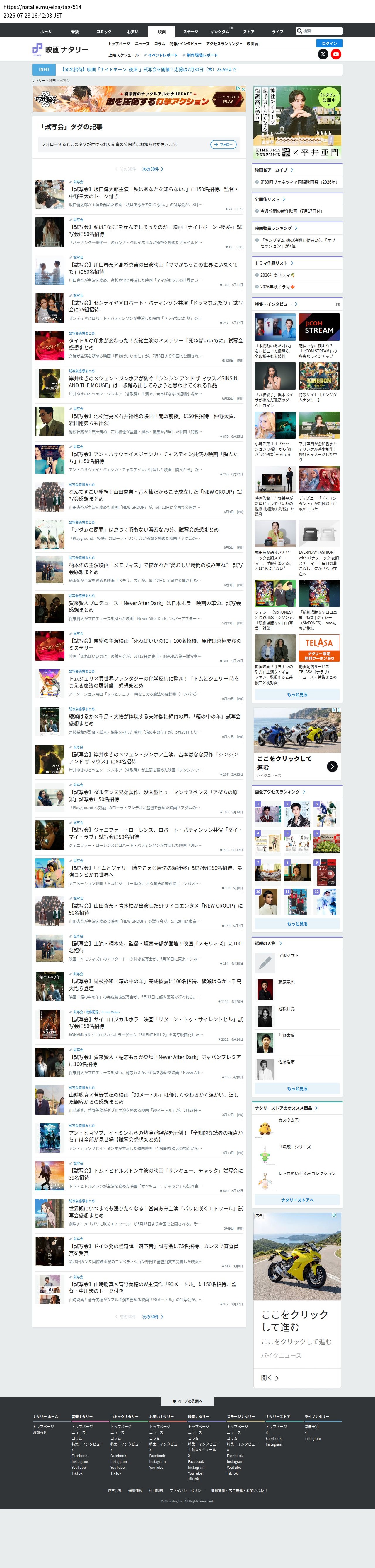Open the J:COM STREAM feature thumbnail

click(319, 328)
